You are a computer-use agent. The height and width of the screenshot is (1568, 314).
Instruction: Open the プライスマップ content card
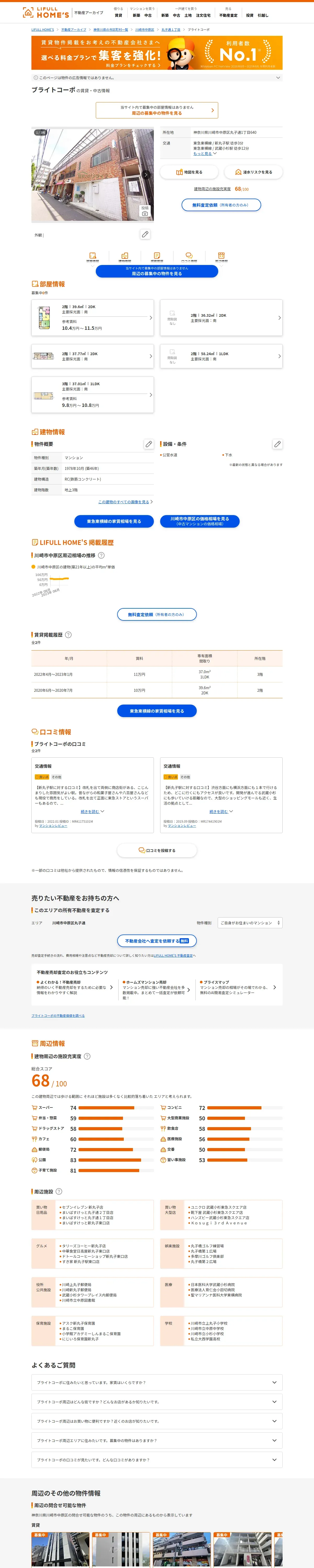238,987
